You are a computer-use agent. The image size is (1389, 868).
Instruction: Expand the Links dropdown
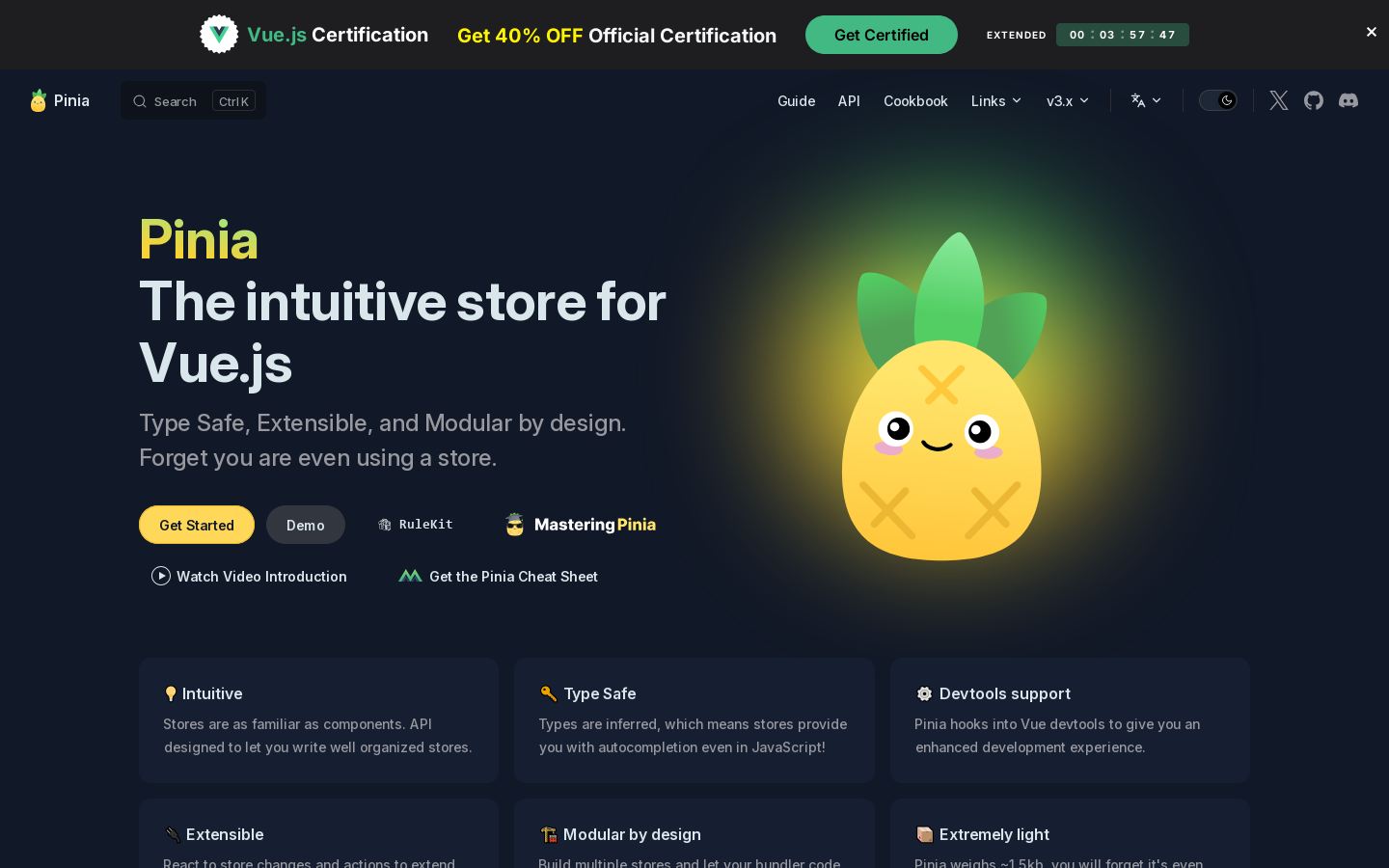pos(996,101)
